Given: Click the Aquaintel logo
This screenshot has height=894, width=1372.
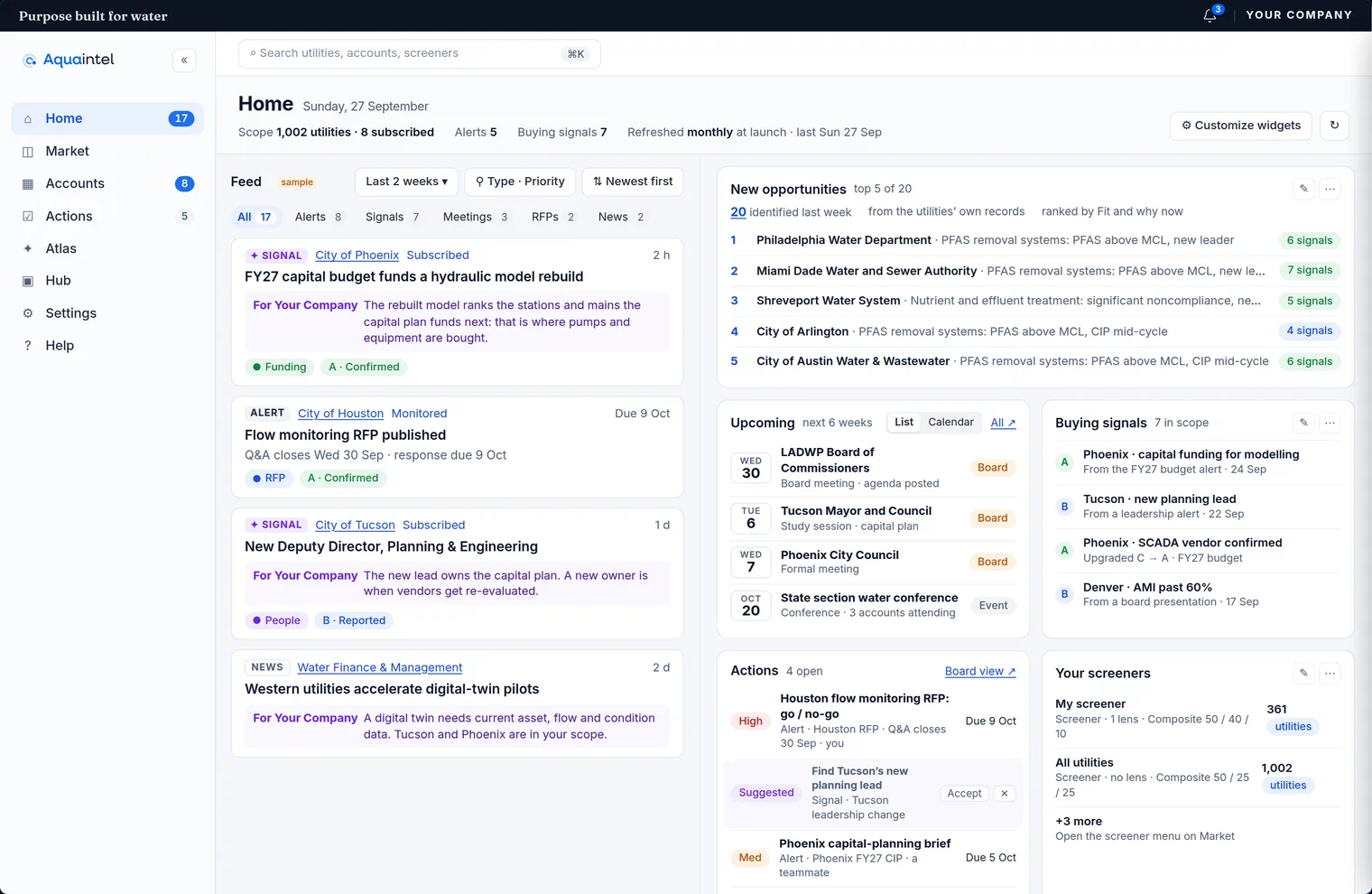Looking at the screenshot, I should click(69, 60).
